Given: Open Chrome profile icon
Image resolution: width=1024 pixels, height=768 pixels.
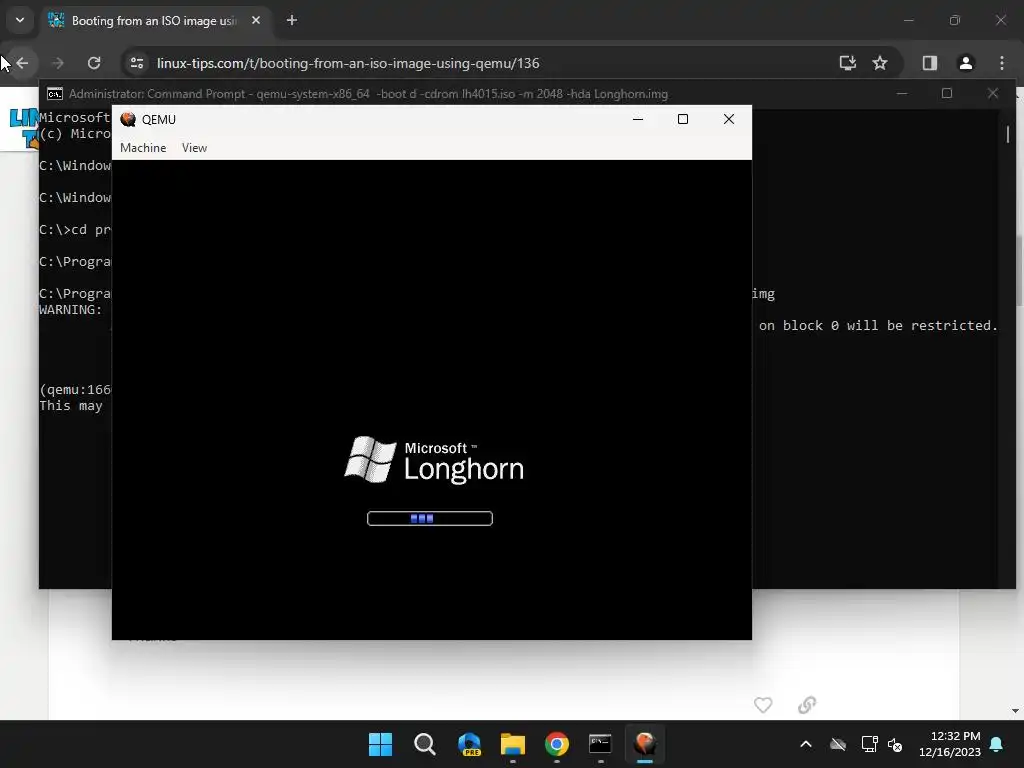Looking at the screenshot, I should 966,63.
